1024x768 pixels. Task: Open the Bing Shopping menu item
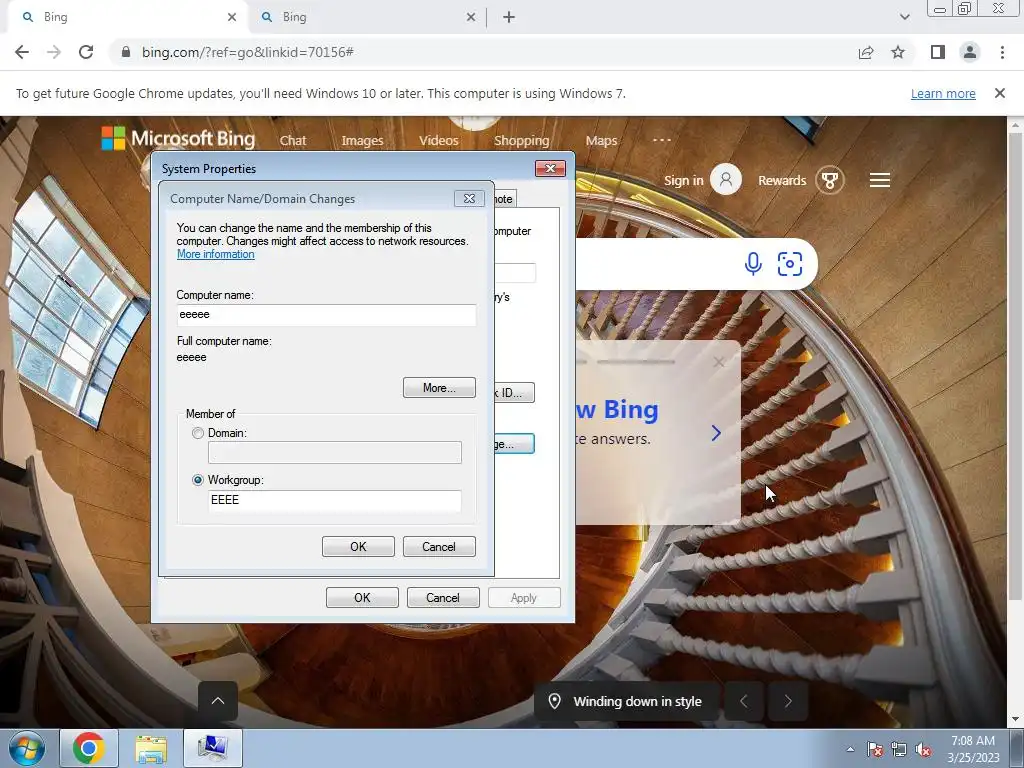coord(521,140)
